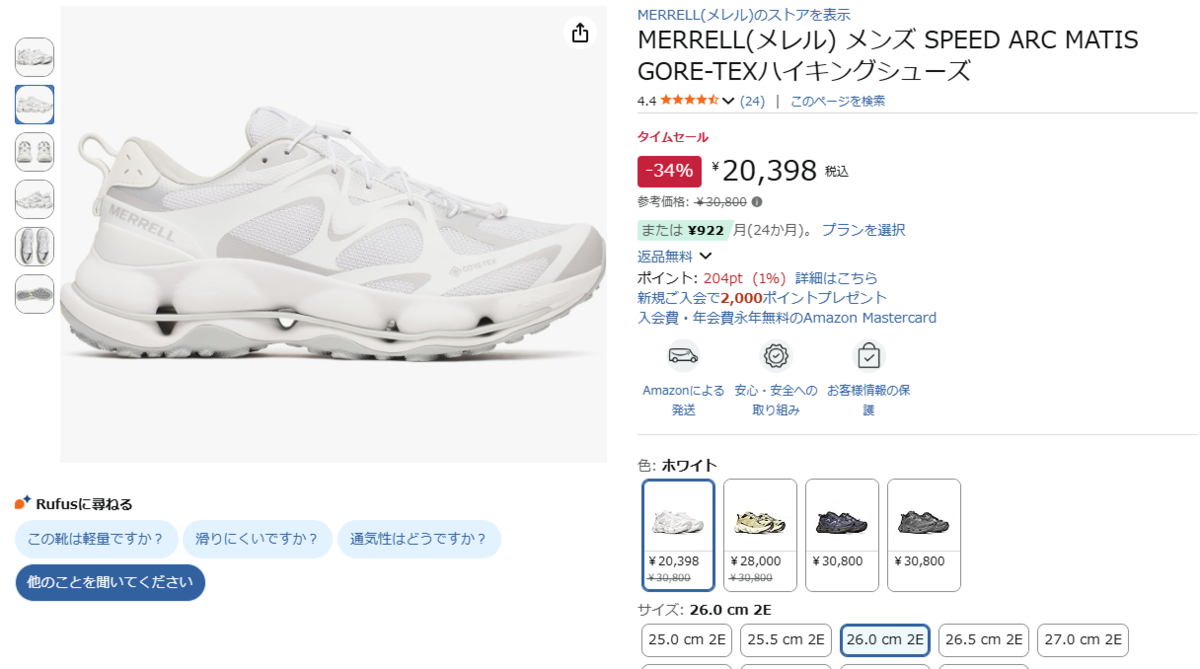The width and height of the screenshot is (1200, 669).
Task: View the first product thumbnail image
Action: 35,57
